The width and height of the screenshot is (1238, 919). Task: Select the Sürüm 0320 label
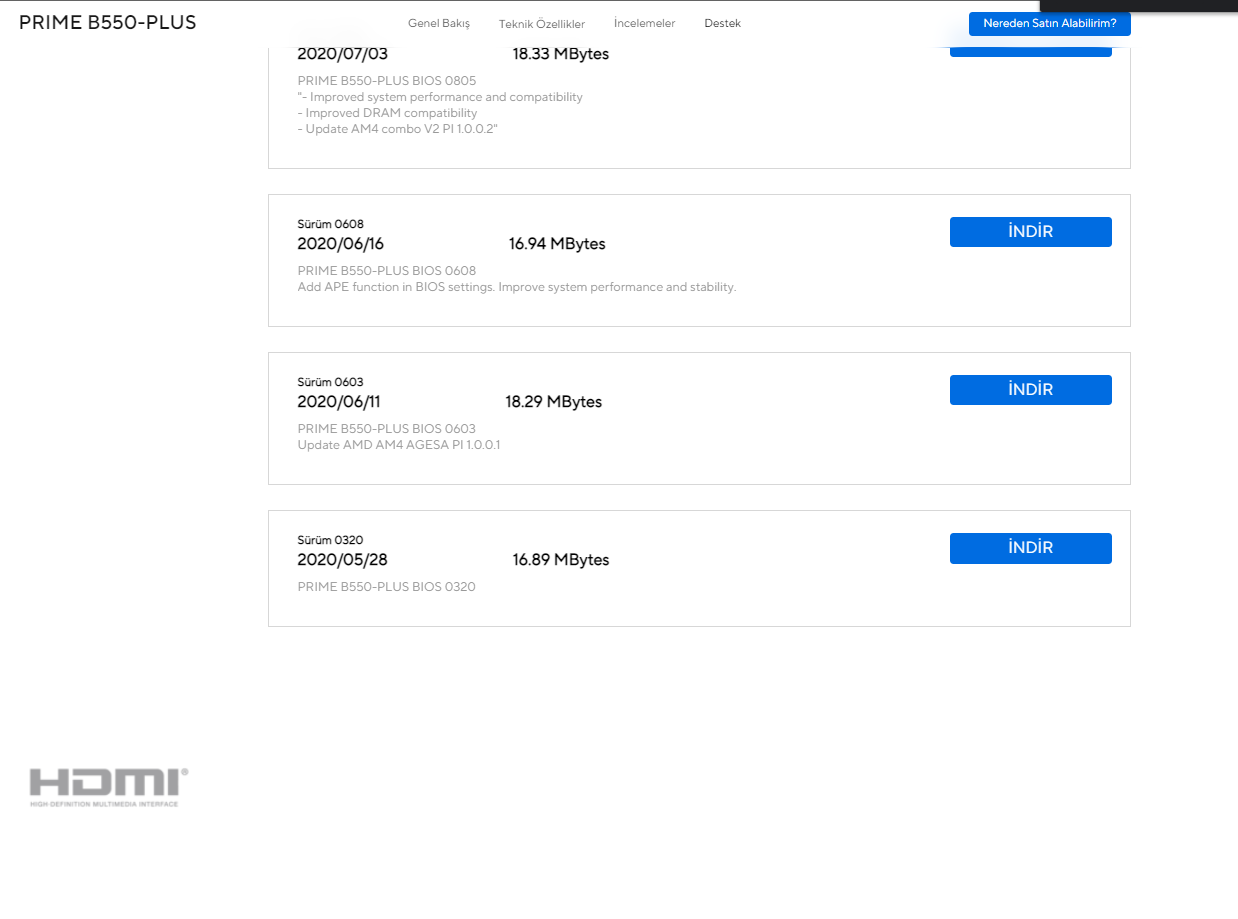click(x=330, y=540)
